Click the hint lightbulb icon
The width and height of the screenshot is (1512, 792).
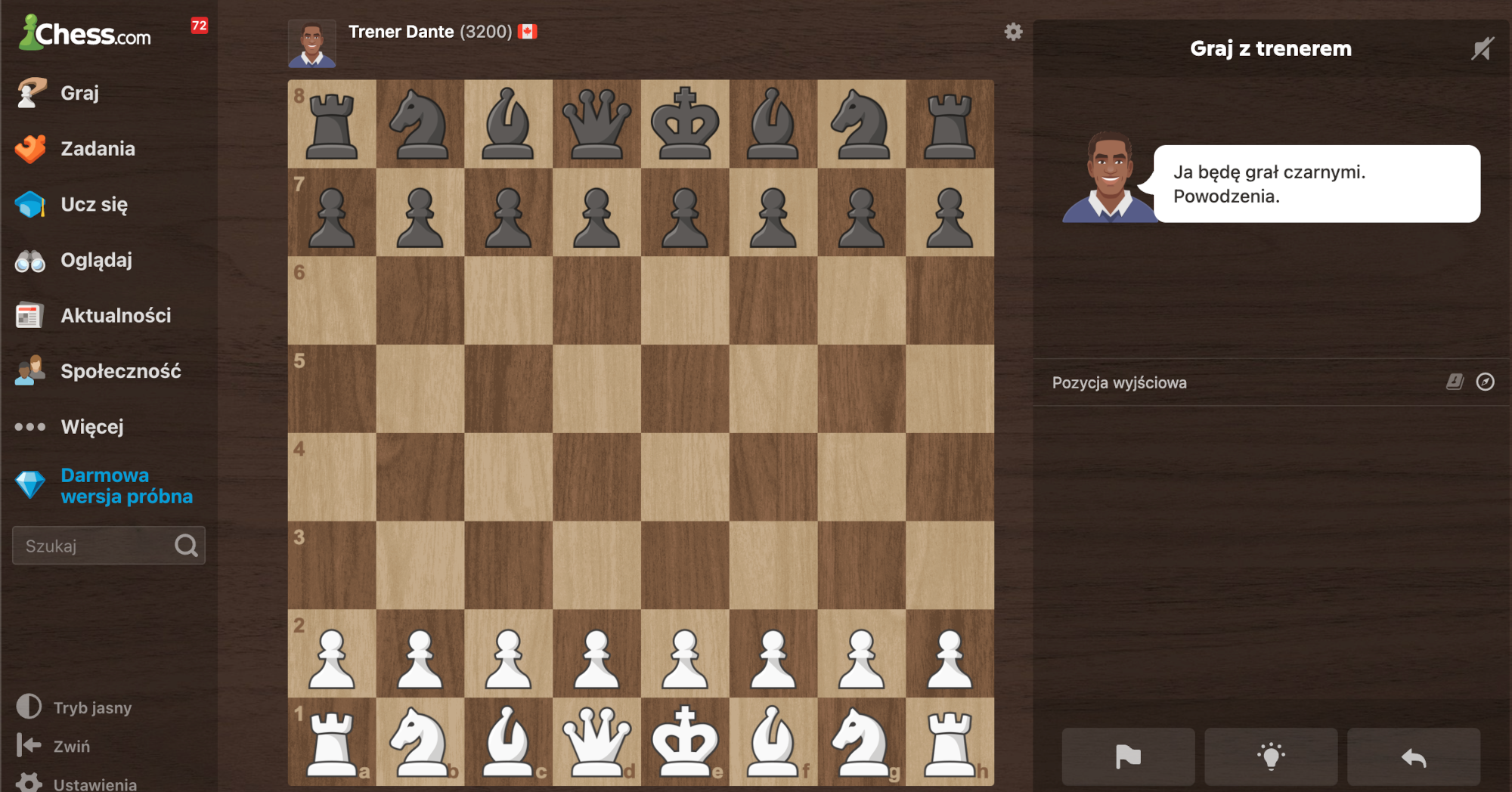pos(1271,756)
